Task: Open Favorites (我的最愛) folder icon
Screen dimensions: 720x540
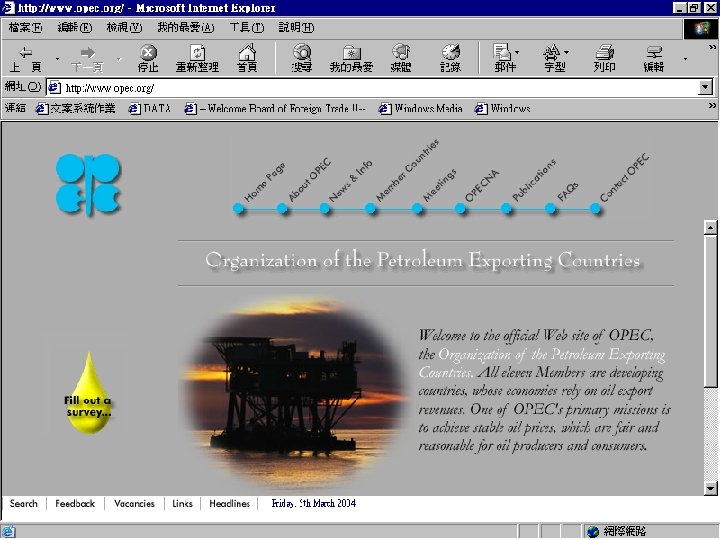Action: (351, 53)
